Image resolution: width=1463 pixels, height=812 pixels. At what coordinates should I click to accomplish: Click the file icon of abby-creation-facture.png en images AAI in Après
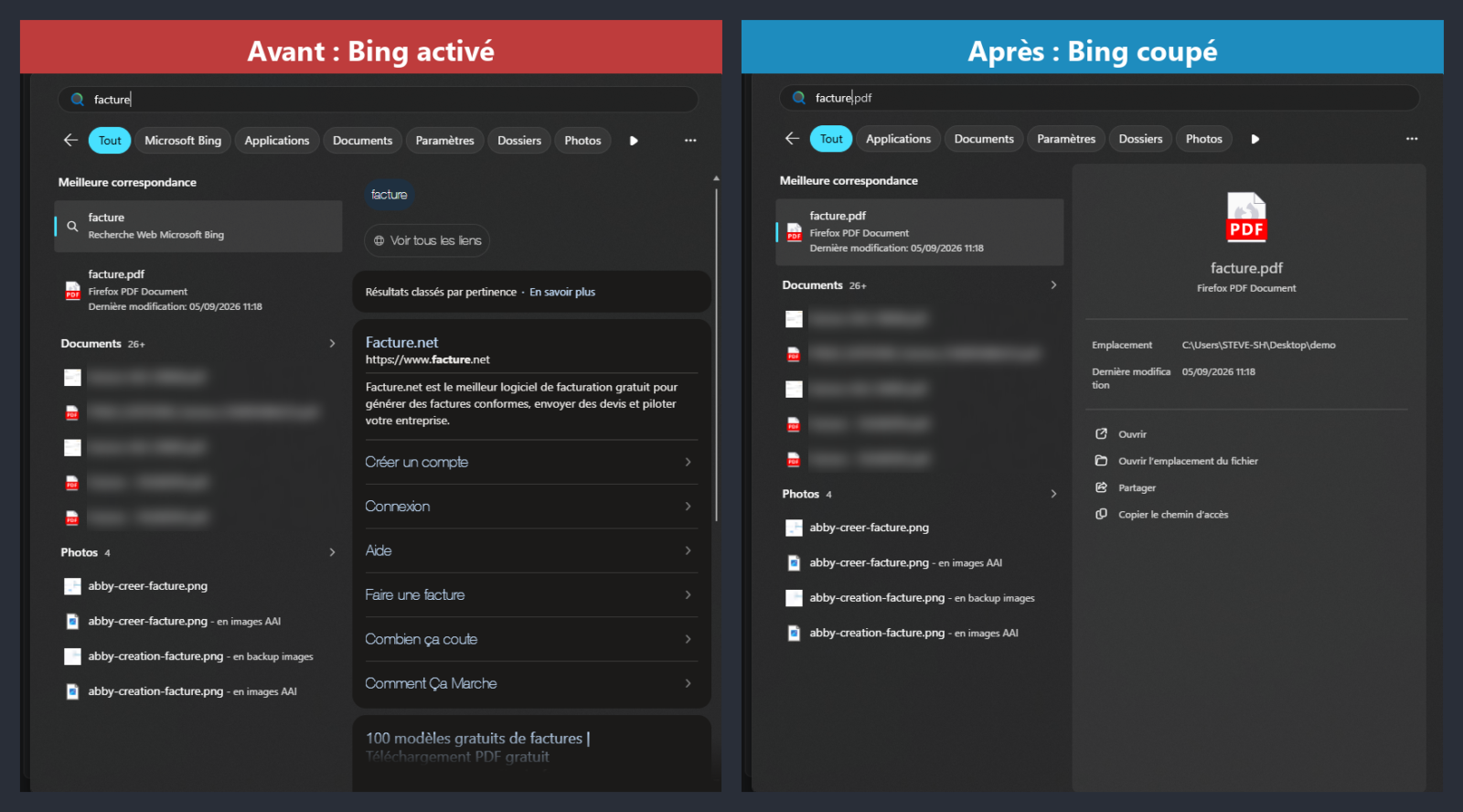pyautogui.click(x=794, y=633)
